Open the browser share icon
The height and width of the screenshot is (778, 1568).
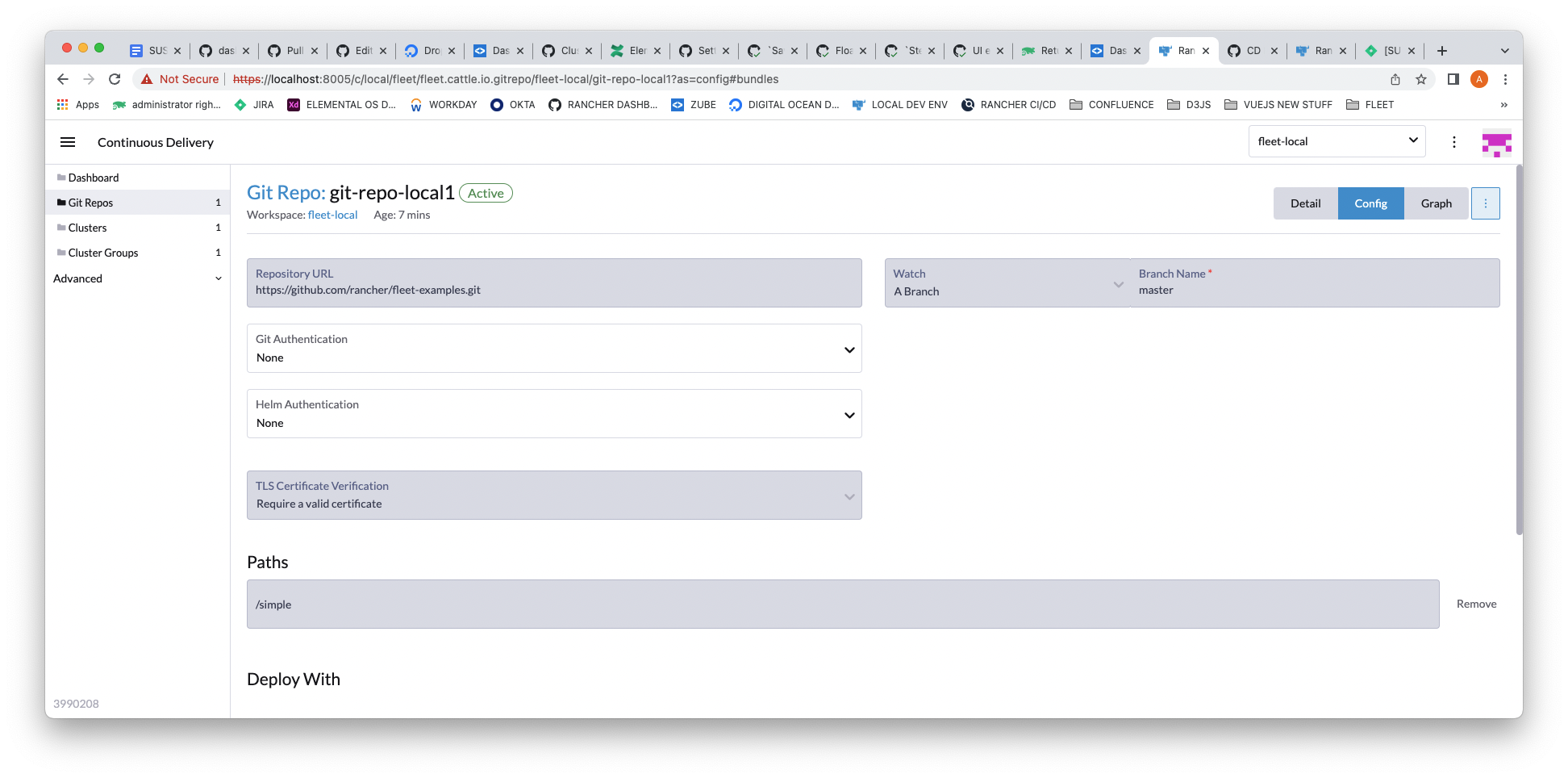pyautogui.click(x=1395, y=79)
